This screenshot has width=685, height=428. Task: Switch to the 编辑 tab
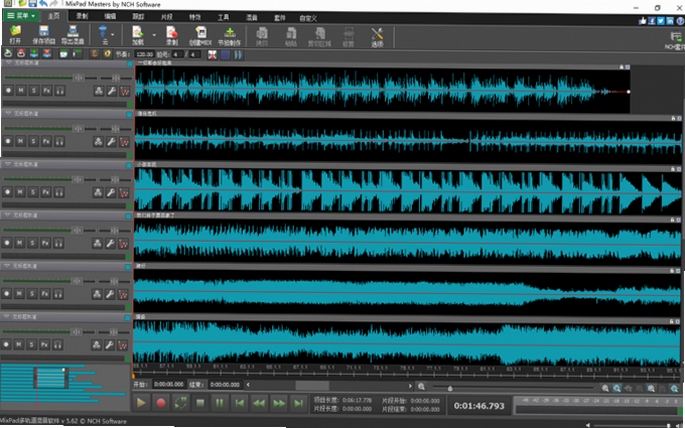pyautogui.click(x=110, y=16)
